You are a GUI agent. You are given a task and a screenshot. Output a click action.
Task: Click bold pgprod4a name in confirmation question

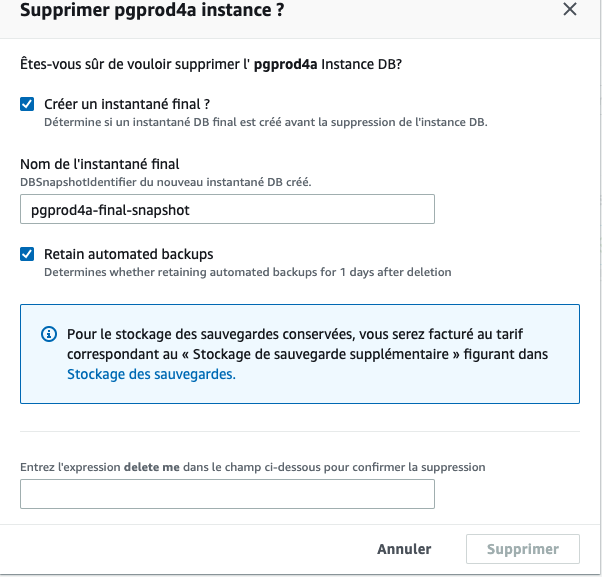coord(284,64)
